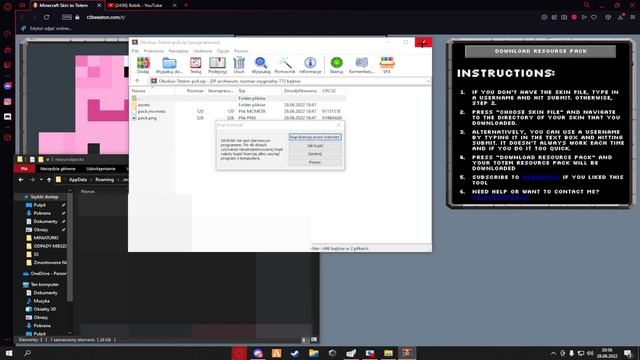Click the Explorer sidebar scroll down arrow
Image resolution: width=640 pixels, height=360 pixels.
(x=70, y=333)
